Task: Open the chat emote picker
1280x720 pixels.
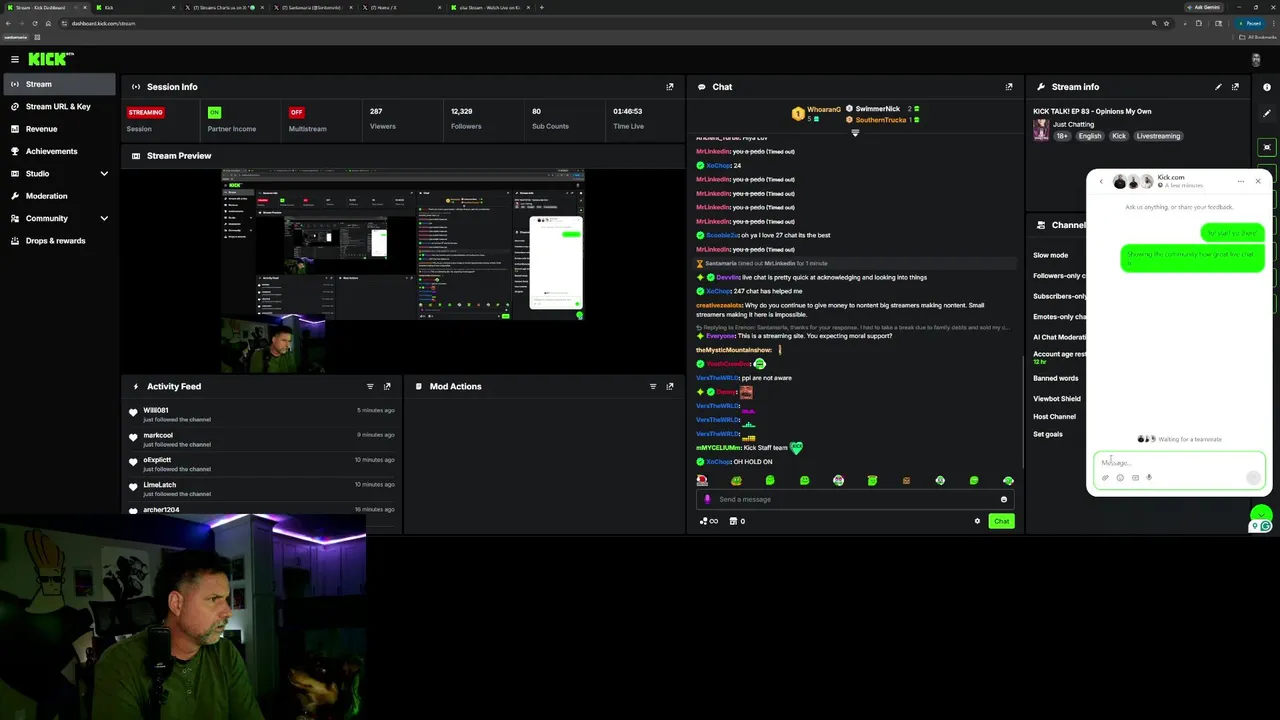Action: coord(1004,499)
